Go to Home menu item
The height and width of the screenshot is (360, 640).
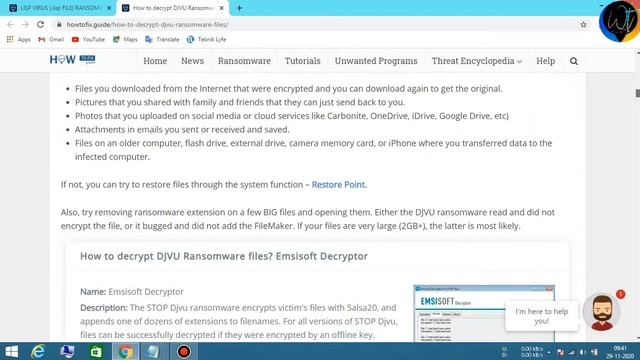(x=155, y=61)
